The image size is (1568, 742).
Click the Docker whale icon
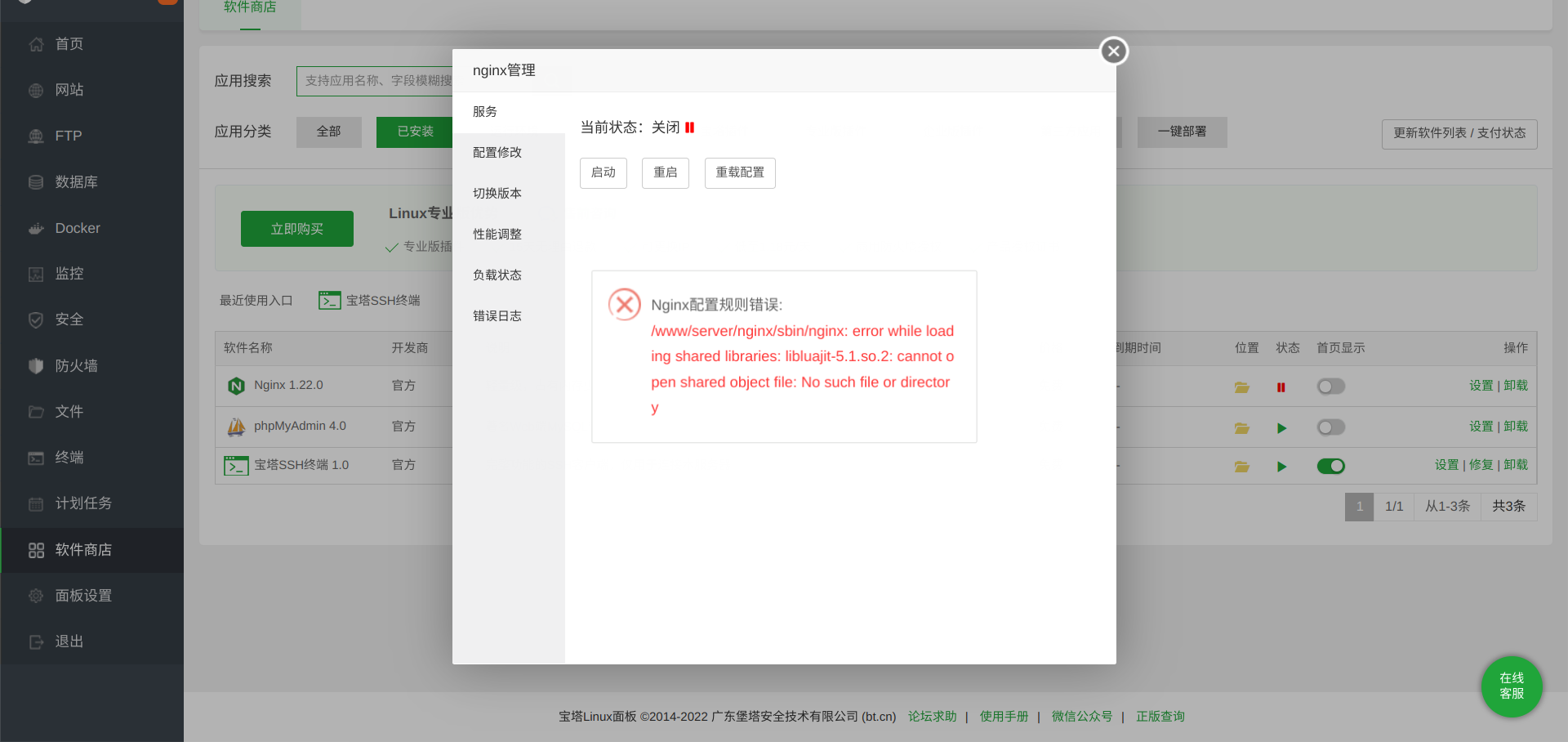[36, 229]
